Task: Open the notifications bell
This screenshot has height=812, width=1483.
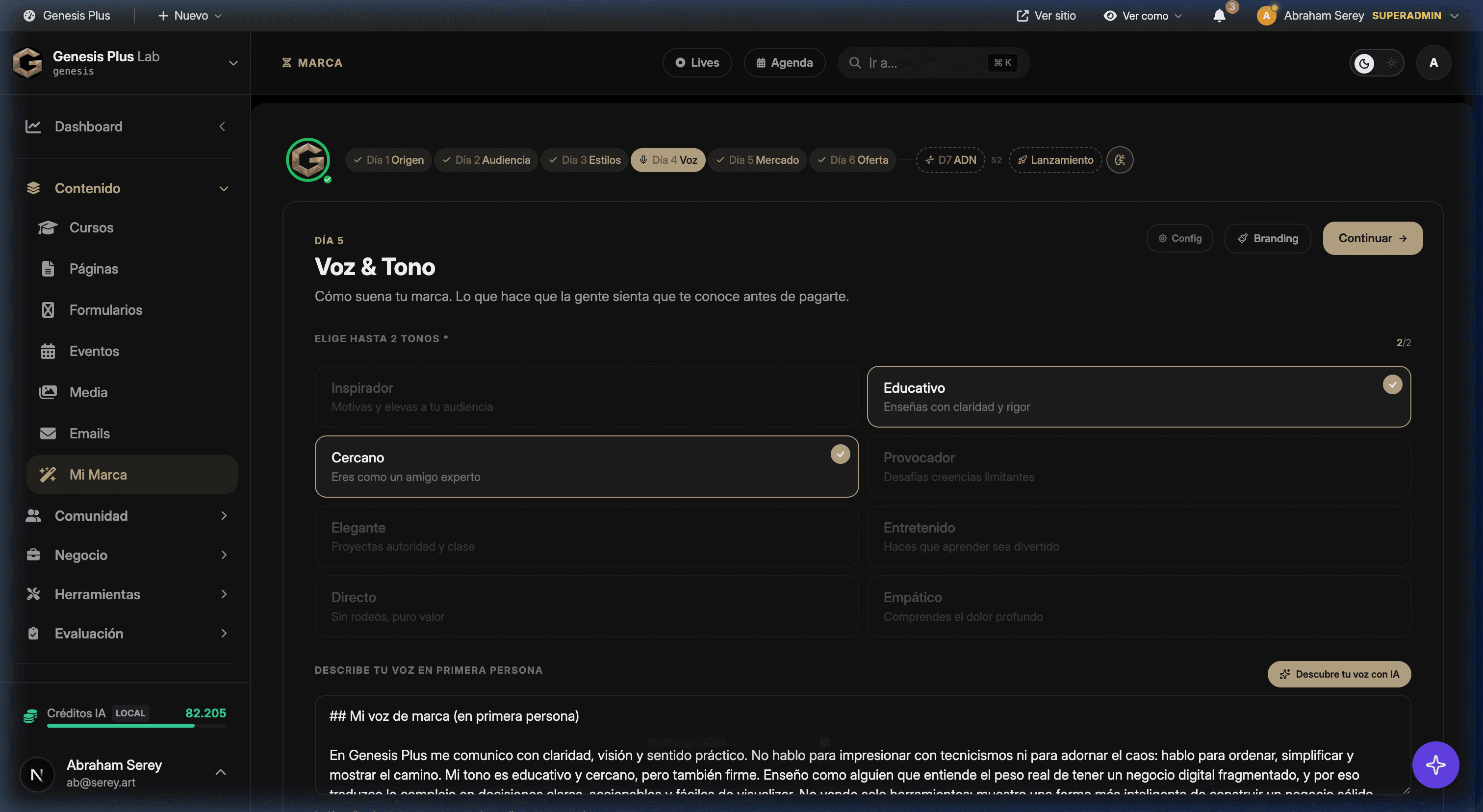Action: point(1219,16)
